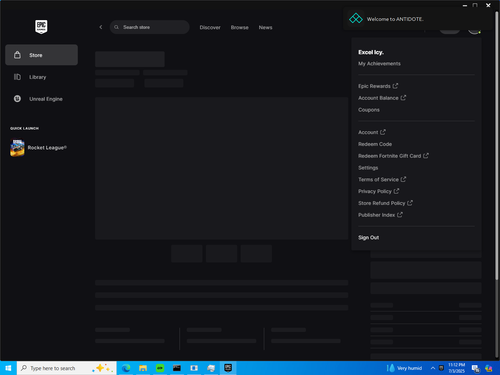Open the taskbar clock and date

(456, 368)
